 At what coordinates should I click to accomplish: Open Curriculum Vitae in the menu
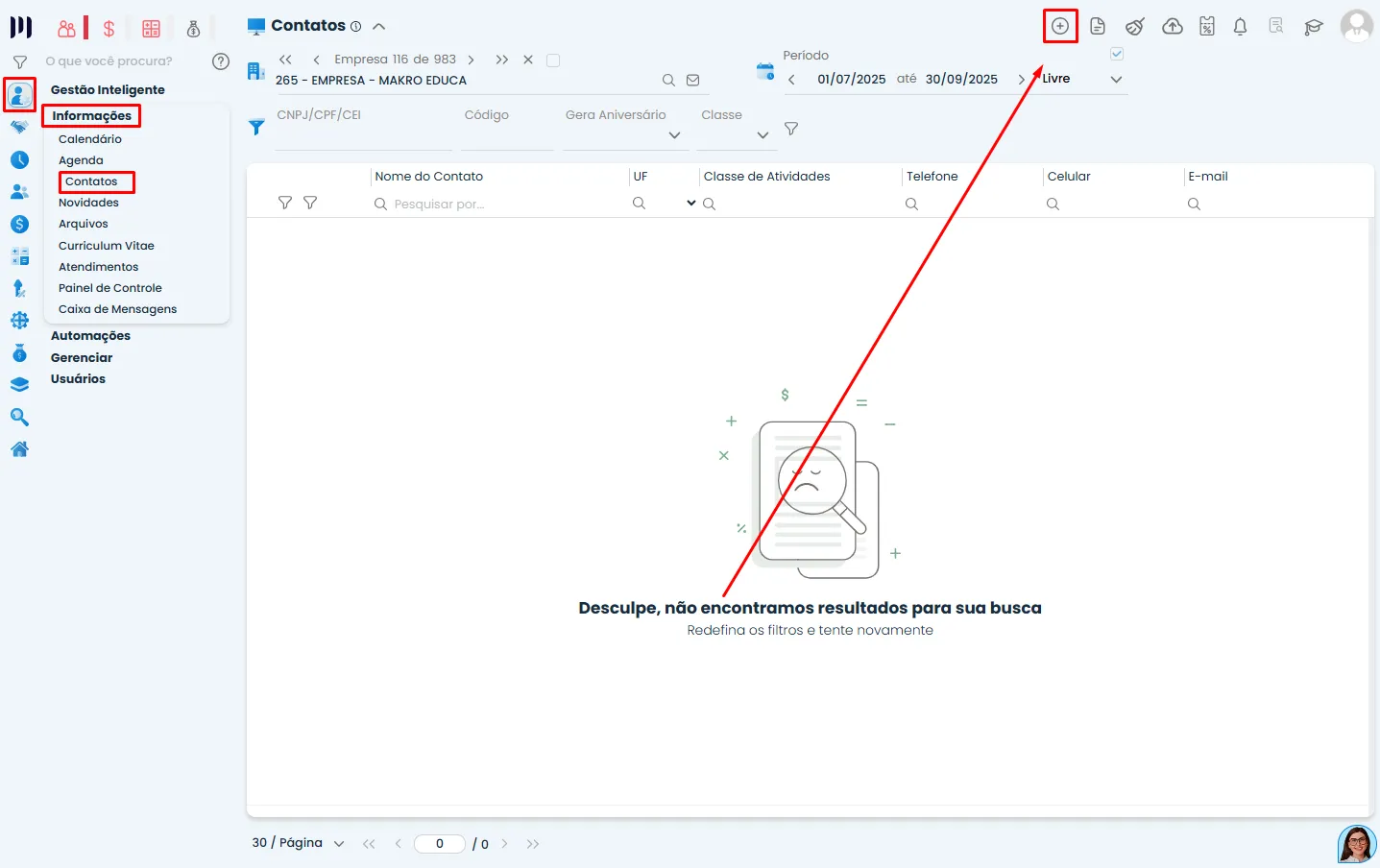[x=107, y=246]
